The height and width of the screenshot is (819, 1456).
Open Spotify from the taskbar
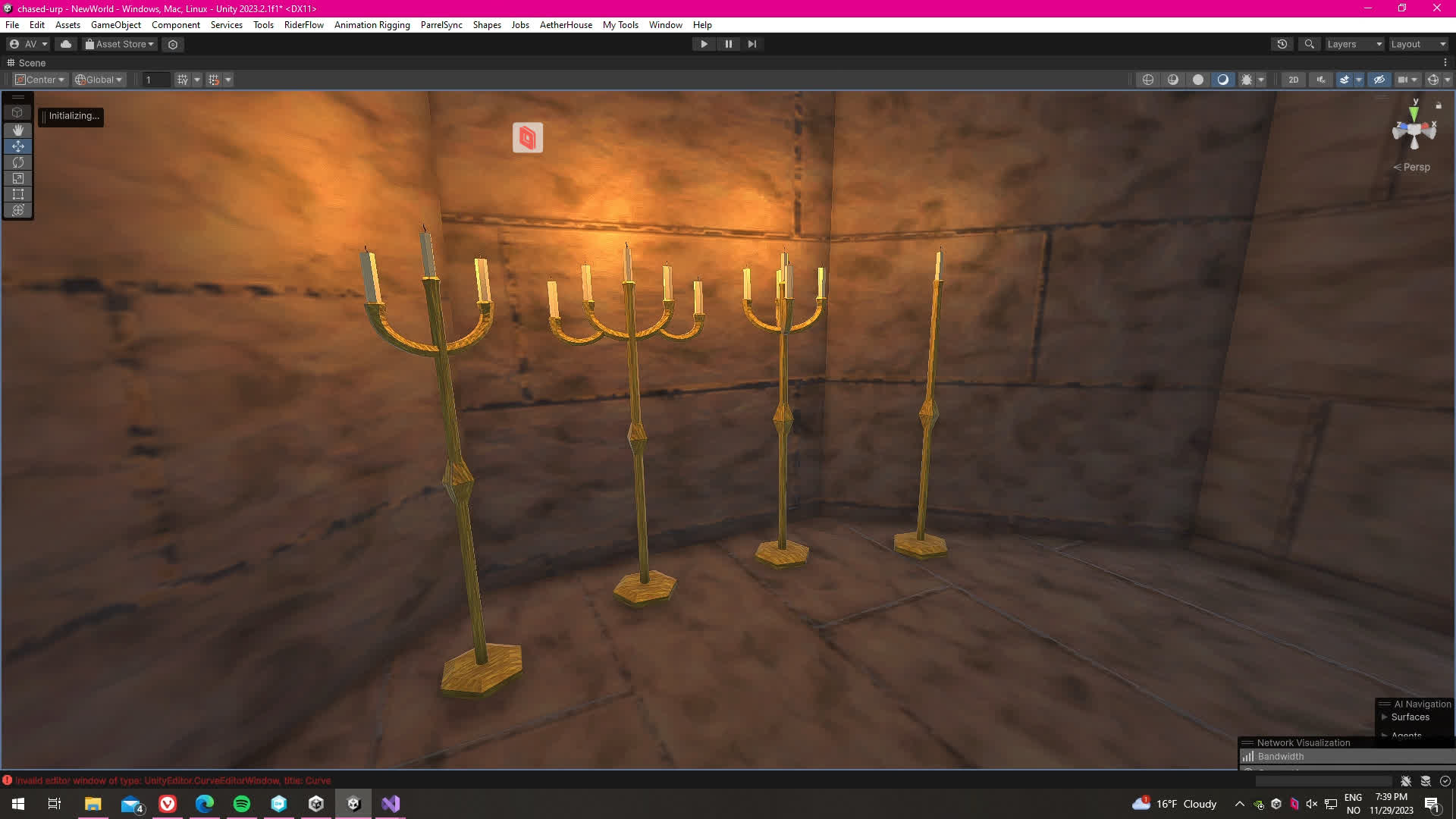click(242, 804)
